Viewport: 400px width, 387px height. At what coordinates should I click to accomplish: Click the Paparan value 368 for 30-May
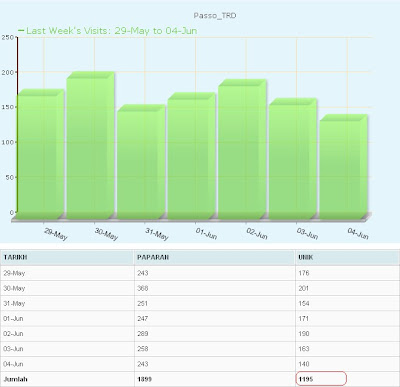coord(143,288)
